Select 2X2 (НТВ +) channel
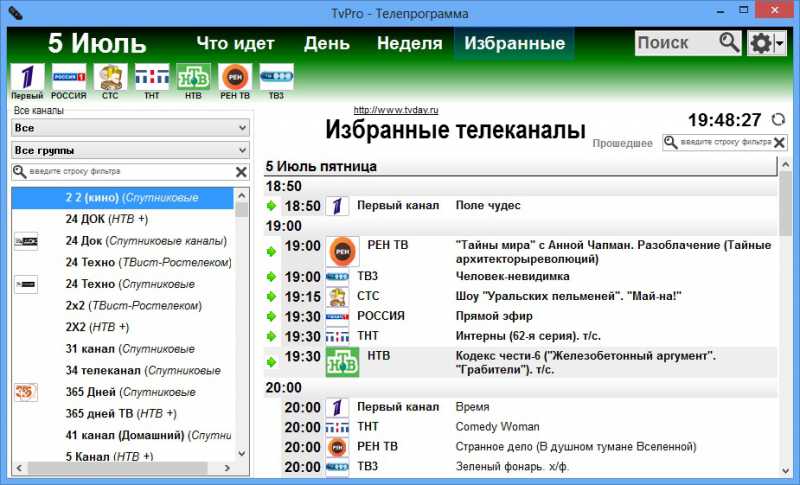The image size is (800, 485). tap(123, 327)
